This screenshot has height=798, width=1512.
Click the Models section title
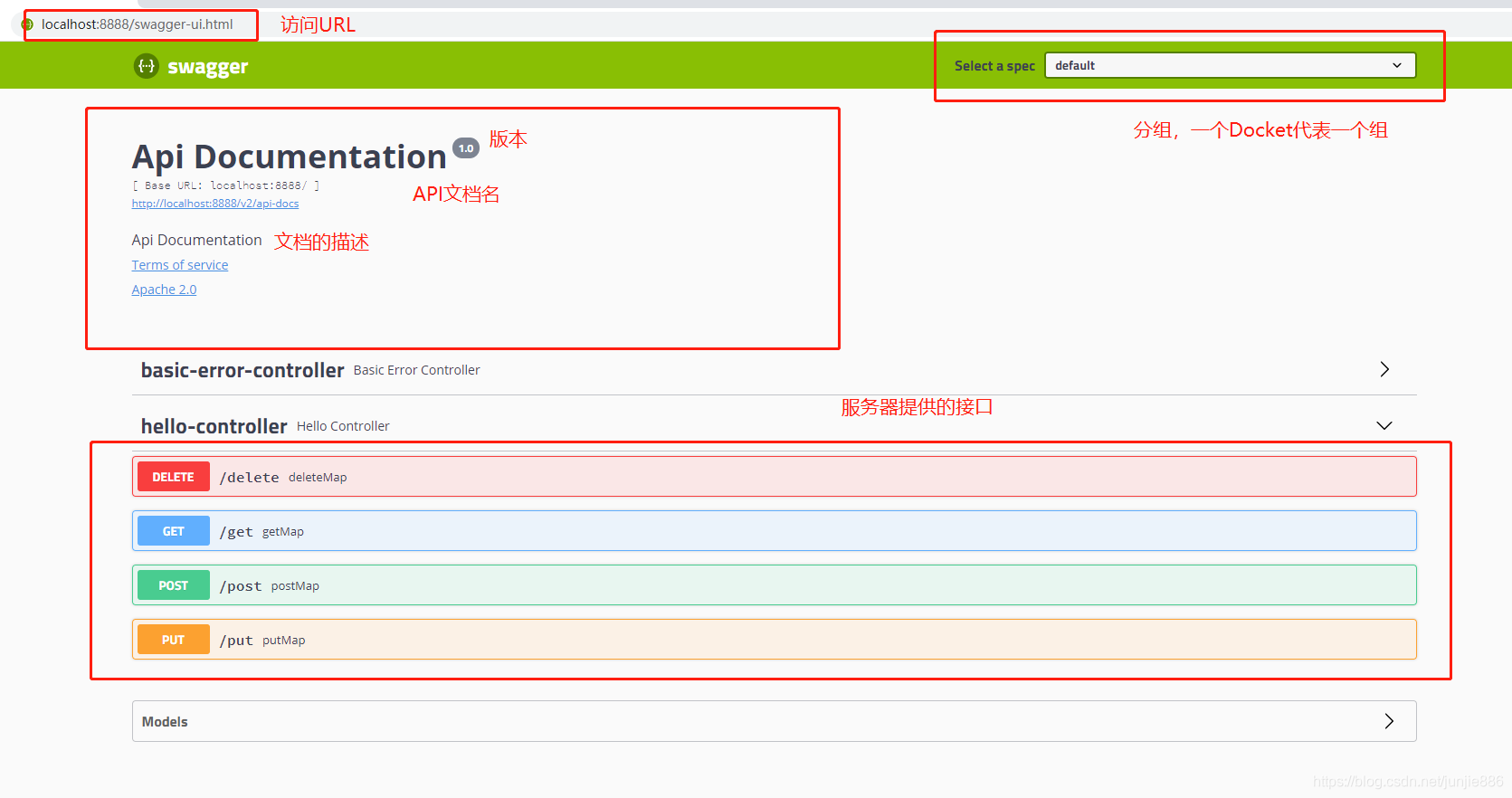click(x=165, y=721)
